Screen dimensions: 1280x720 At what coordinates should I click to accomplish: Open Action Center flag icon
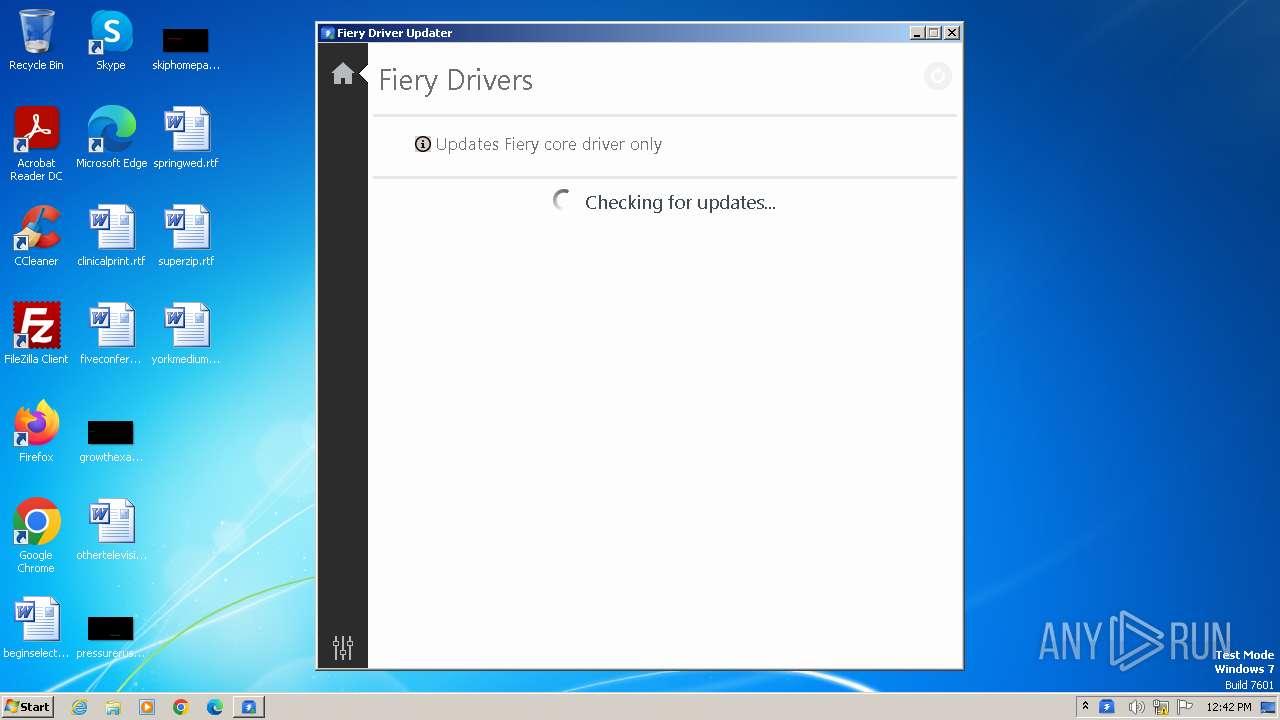tap(1185, 707)
